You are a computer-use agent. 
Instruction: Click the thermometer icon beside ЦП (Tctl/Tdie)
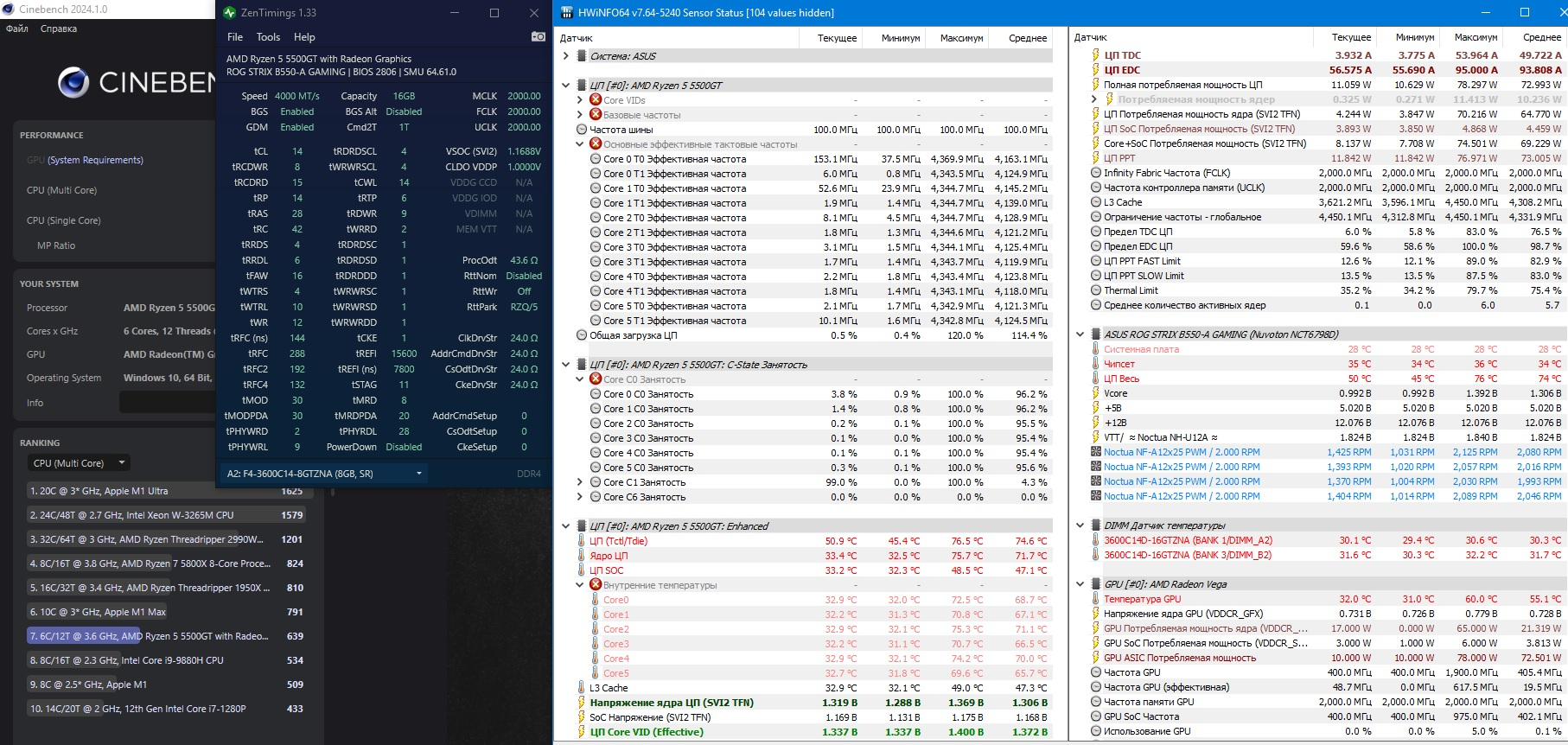[x=582, y=541]
